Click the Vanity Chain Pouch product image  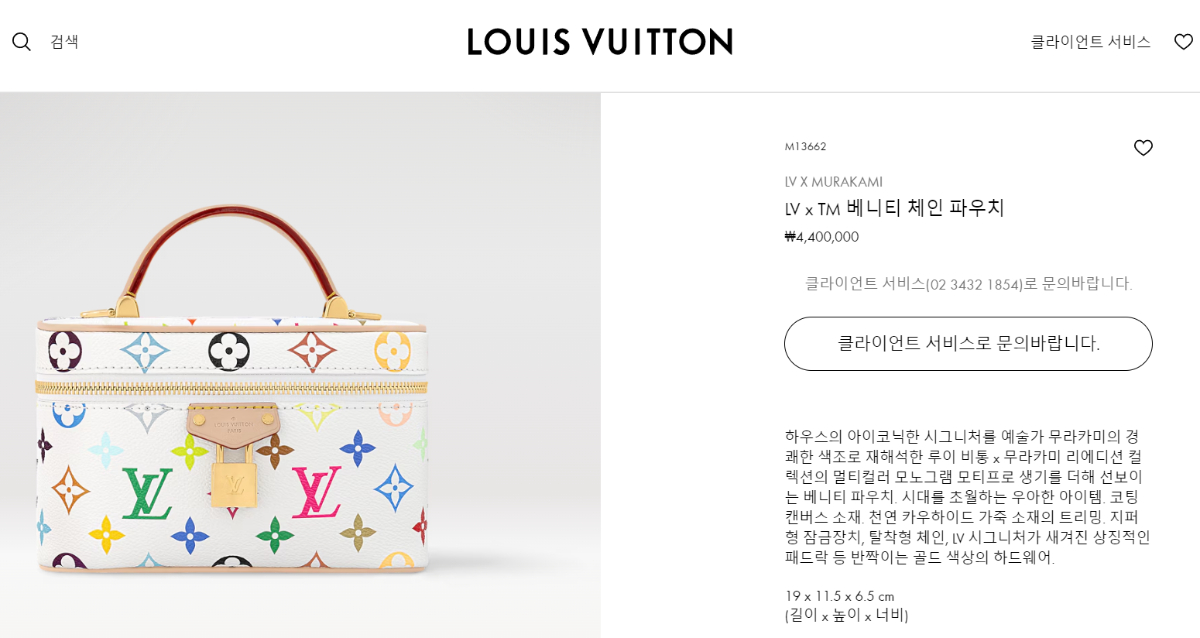(300, 366)
